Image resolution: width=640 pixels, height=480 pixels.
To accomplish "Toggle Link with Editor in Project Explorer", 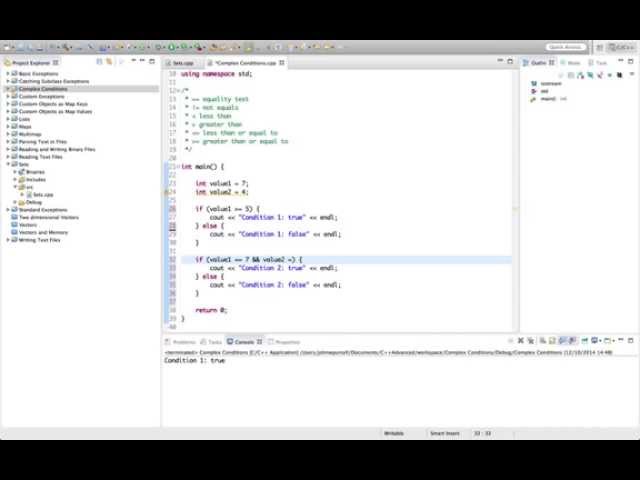I will [109, 62].
